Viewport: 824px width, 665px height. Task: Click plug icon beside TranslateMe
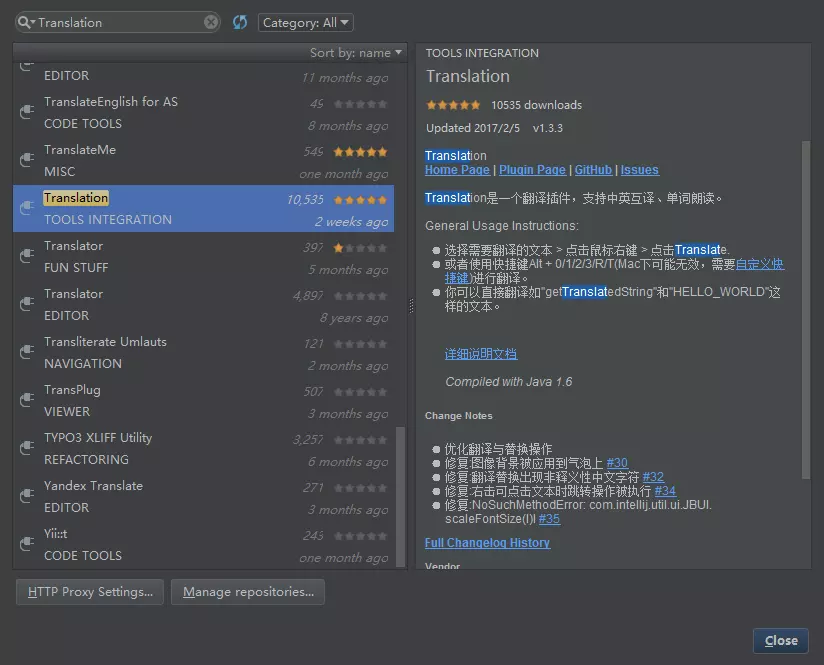pos(27,159)
